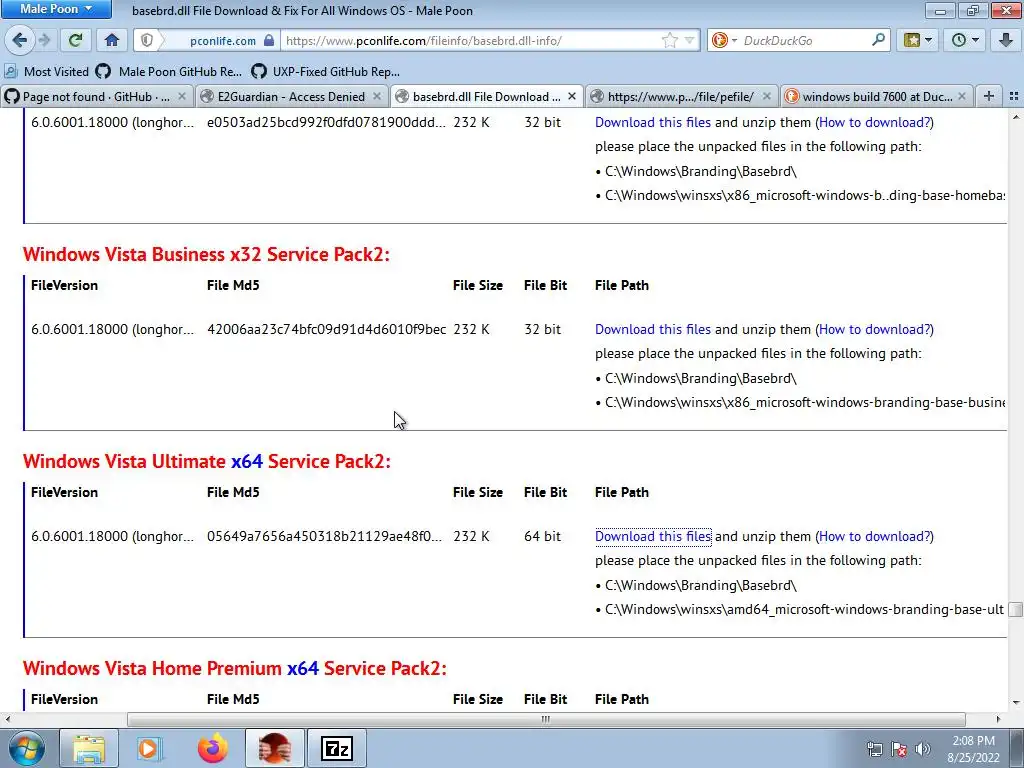Close the E2Guardian Access Denied tab
The height and width of the screenshot is (768, 1024).
377,97
